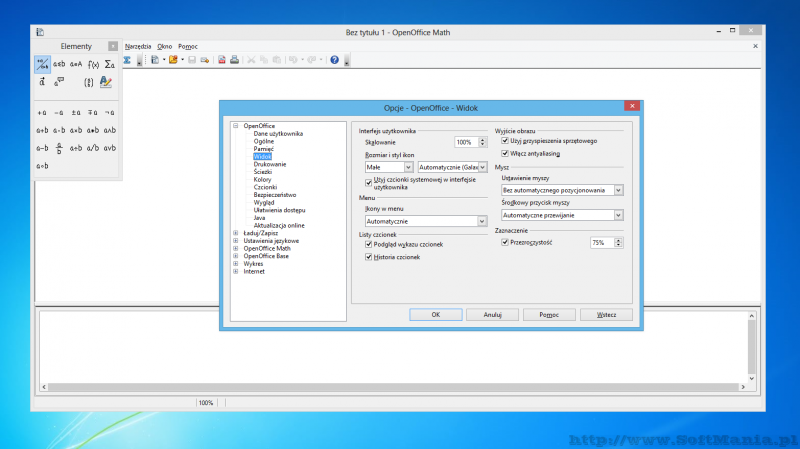Viewport: 800px width, 449px height.
Task: Open the Okno menu
Action: tap(165, 46)
